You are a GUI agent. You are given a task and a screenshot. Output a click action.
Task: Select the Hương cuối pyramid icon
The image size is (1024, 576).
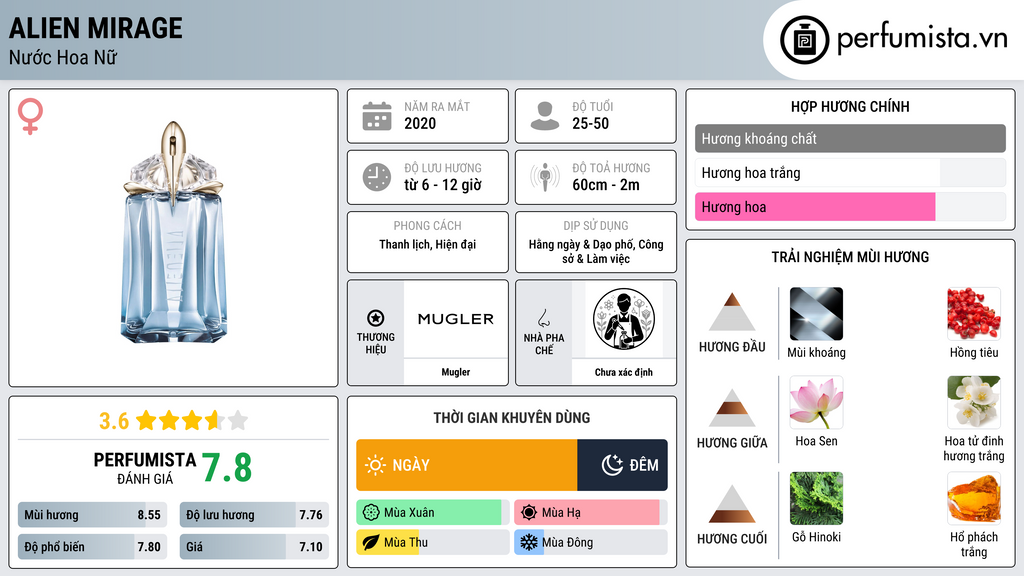click(x=732, y=504)
